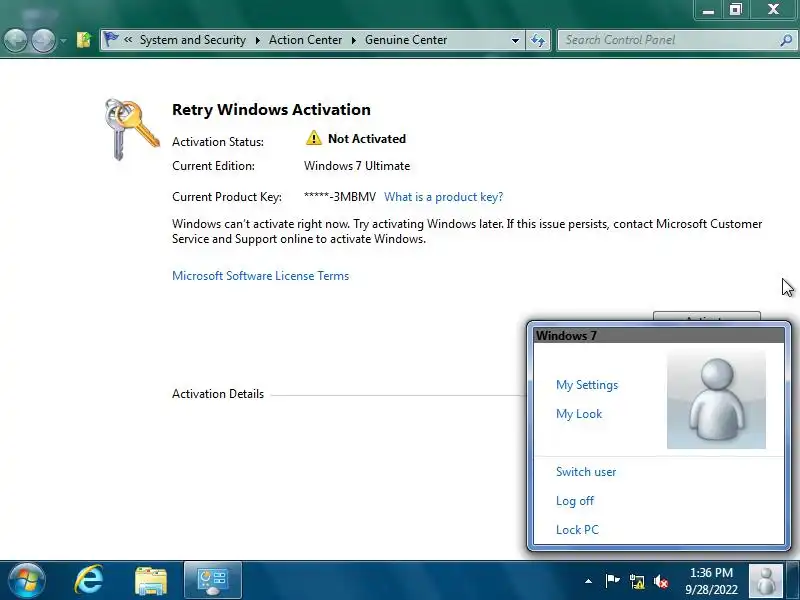Expand arrow after Action Center
This screenshot has width=800, height=600.
tap(354, 40)
